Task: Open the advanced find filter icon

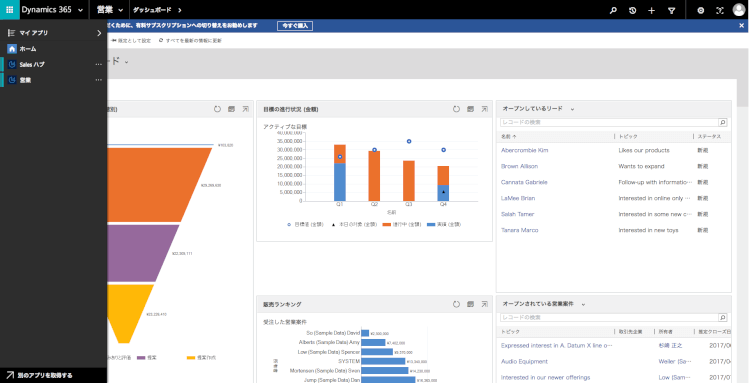Action: pyautogui.click(x=672, y=10)
